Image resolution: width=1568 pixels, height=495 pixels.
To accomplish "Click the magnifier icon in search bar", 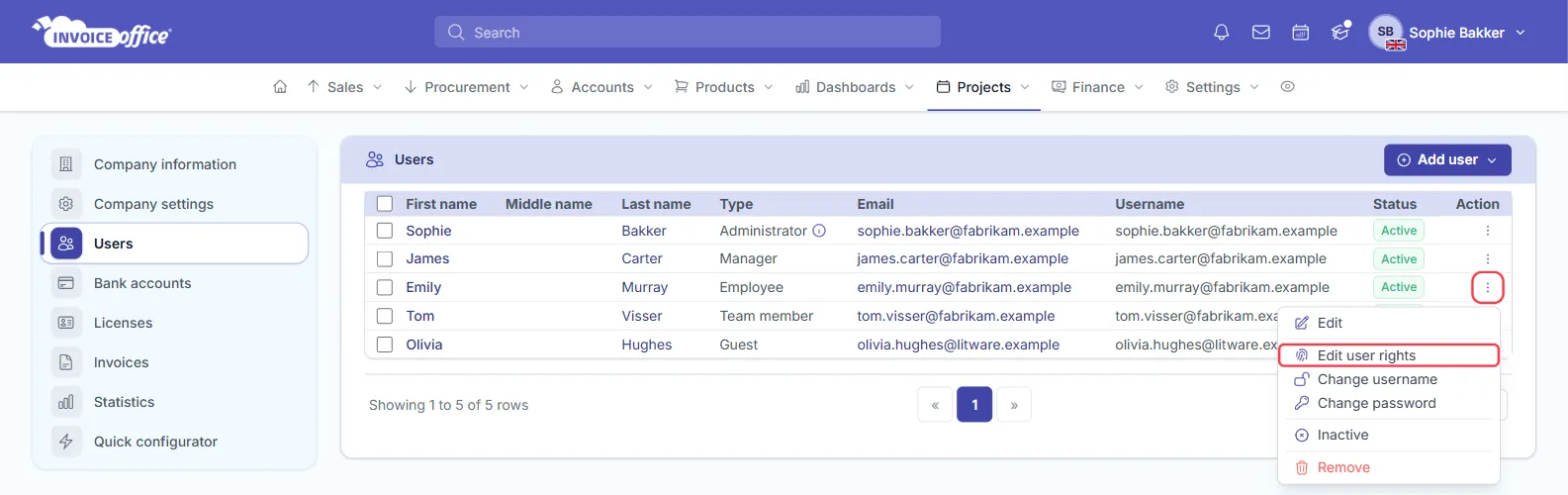I will 456,33.
